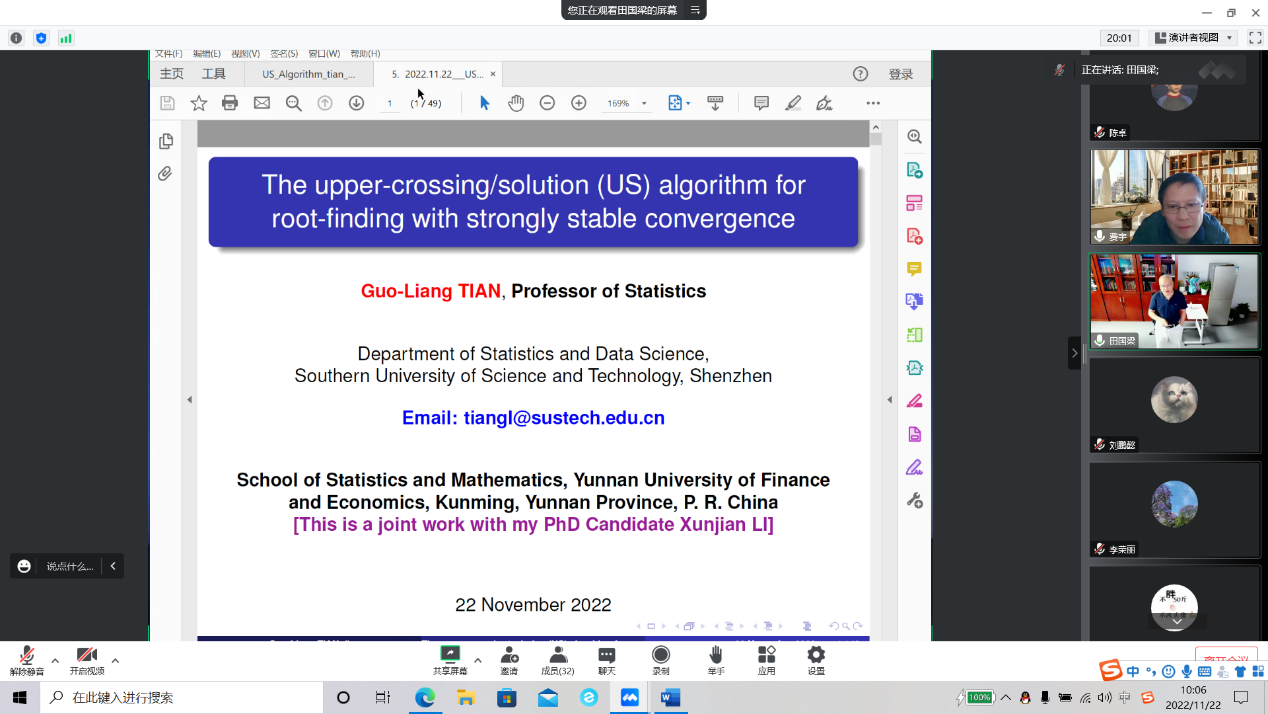Open more tools ellipsis menu

tap(873, 103)
